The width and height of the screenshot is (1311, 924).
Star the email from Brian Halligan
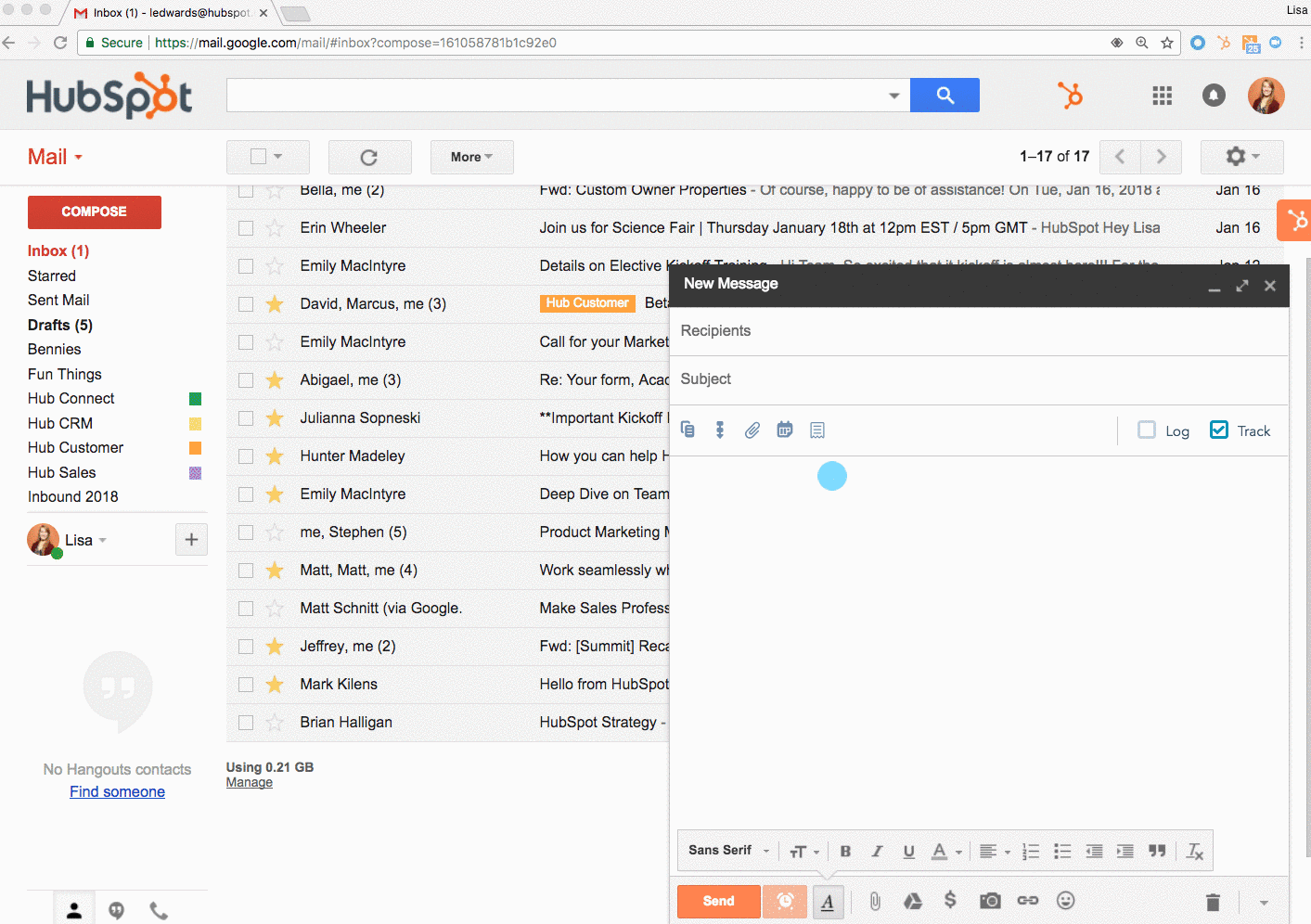click(x=274, y=722)
